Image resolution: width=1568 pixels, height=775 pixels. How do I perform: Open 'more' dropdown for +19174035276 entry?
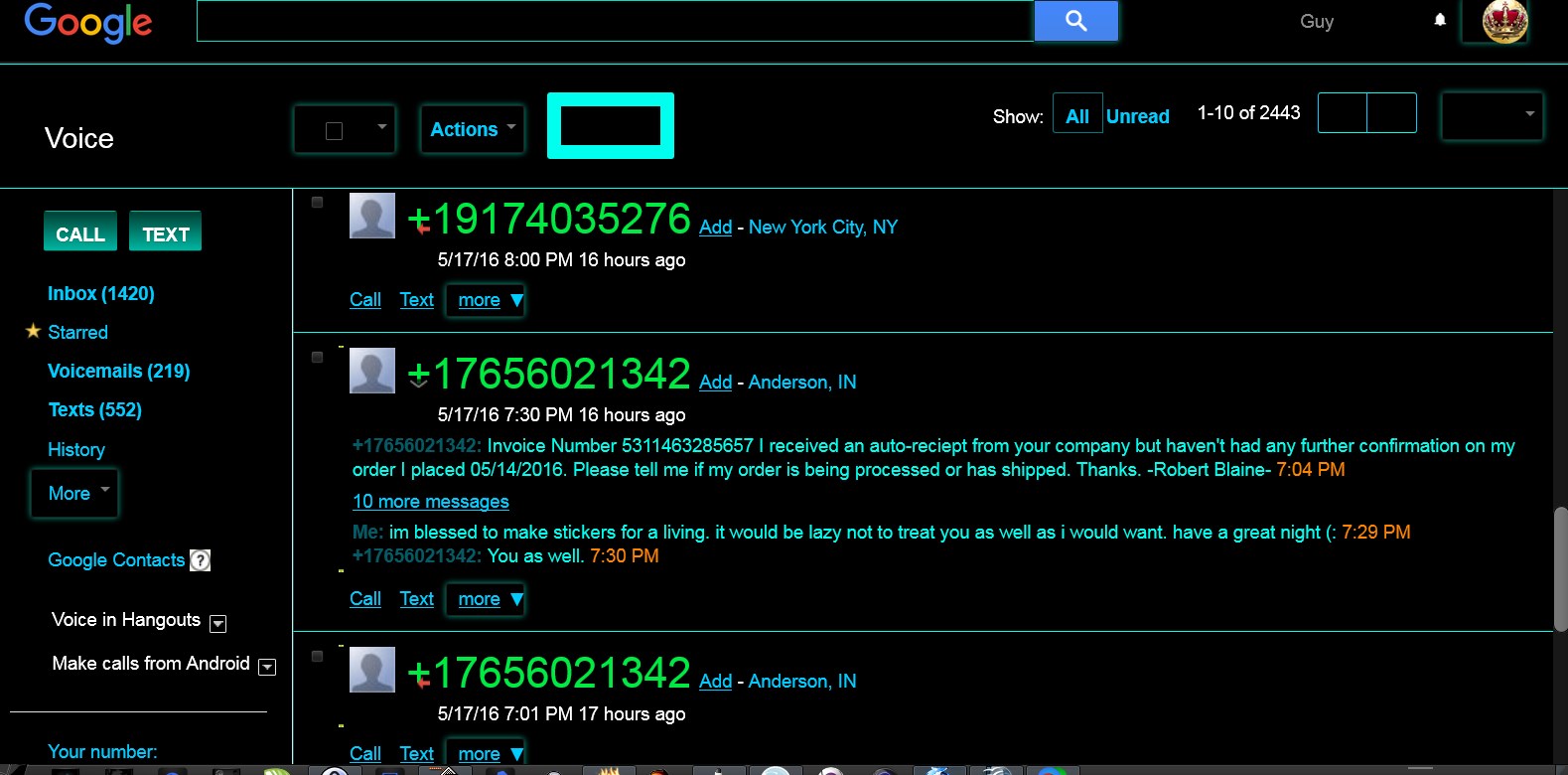(x=486, y=300)
